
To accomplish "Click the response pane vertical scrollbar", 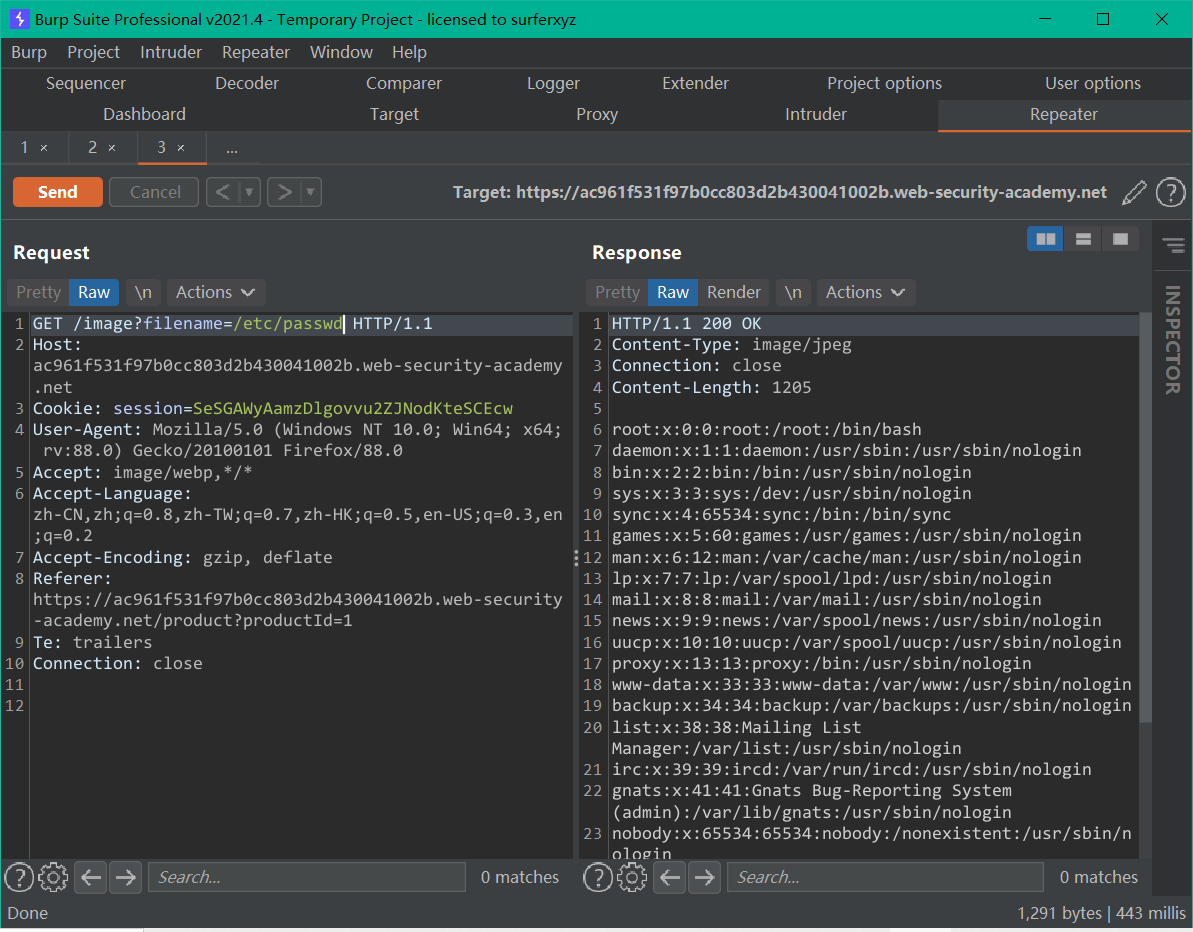I will point(1145,517).
